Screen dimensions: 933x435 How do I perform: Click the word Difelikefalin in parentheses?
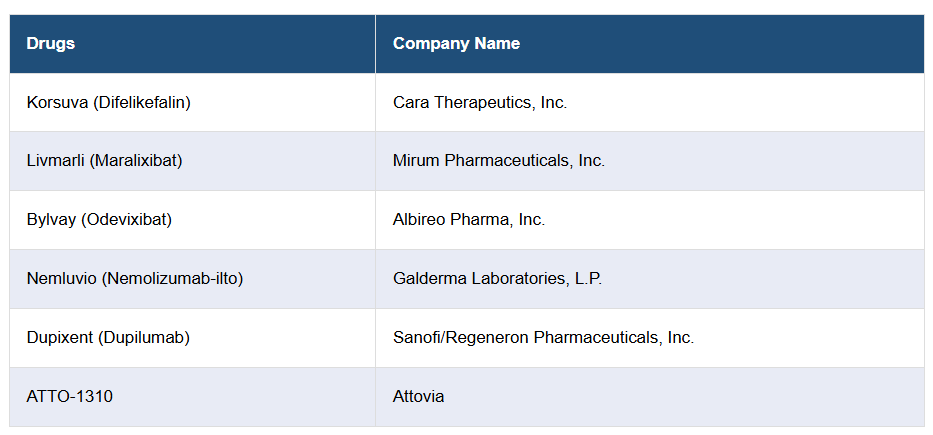pos(142,102)
